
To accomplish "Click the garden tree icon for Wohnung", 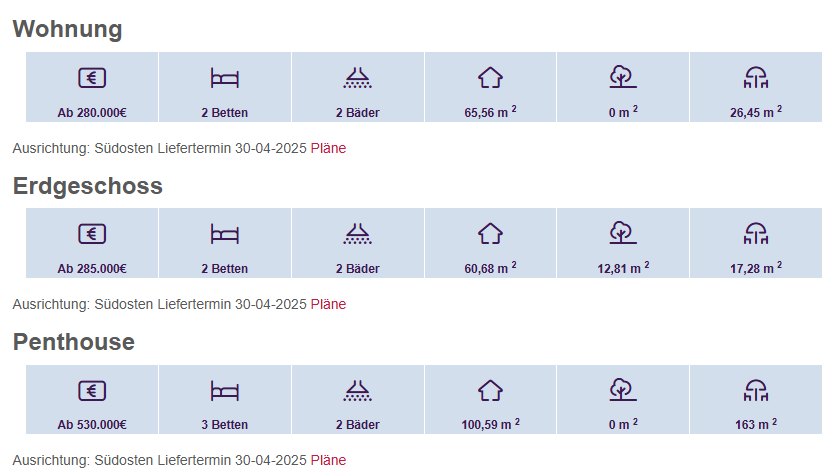I will point(622,77).
